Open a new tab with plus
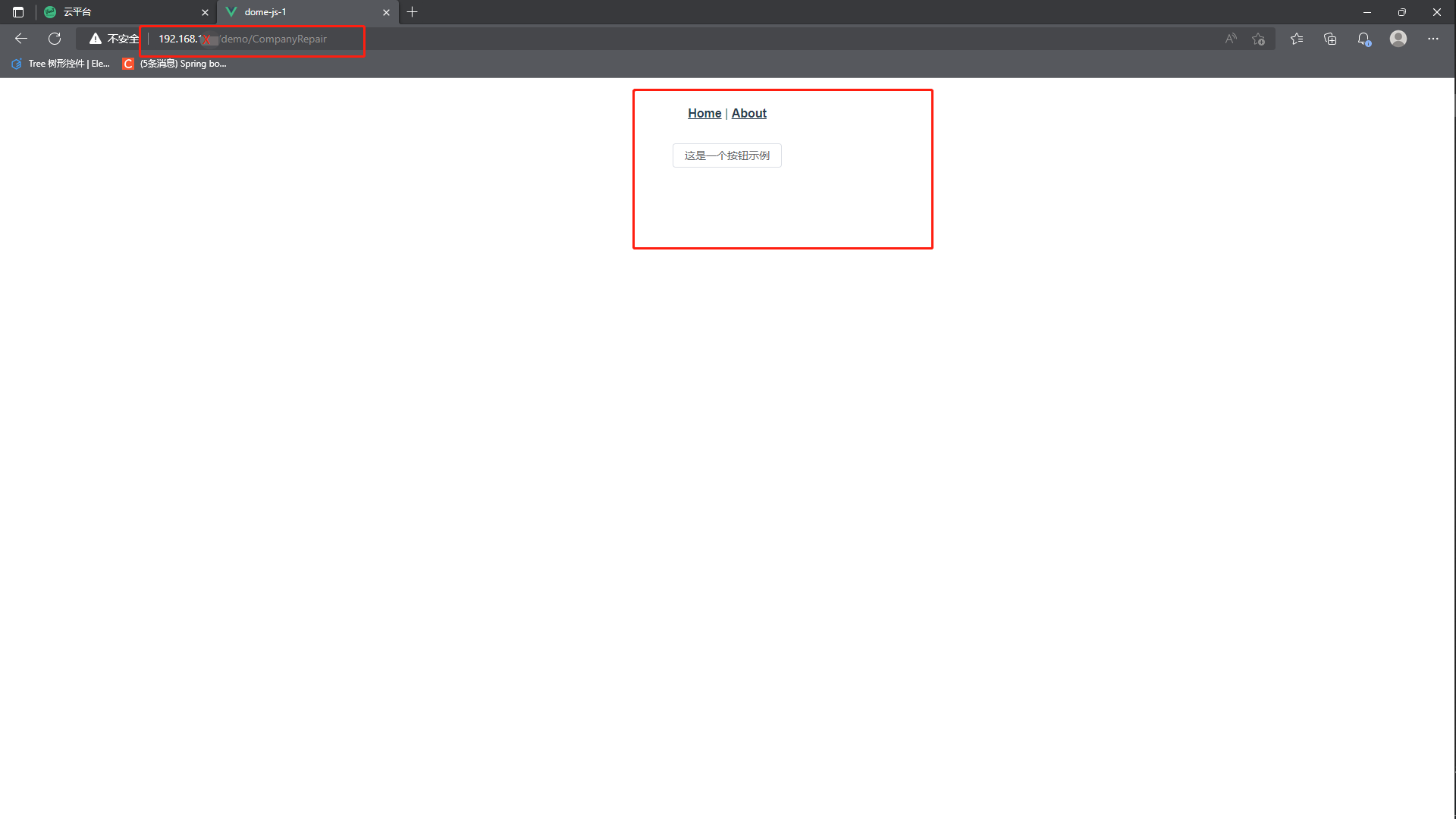 point(413,12)
